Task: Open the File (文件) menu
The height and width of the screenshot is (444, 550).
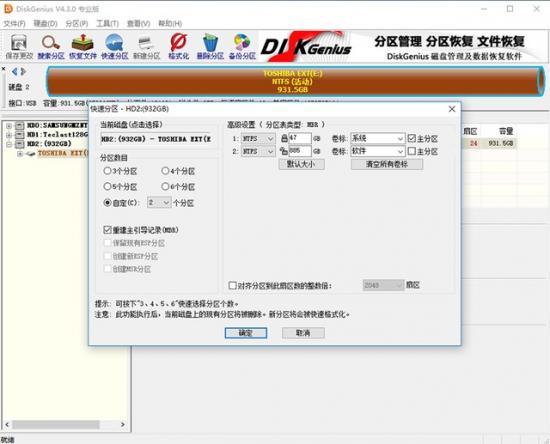Action: click(14, 23)
